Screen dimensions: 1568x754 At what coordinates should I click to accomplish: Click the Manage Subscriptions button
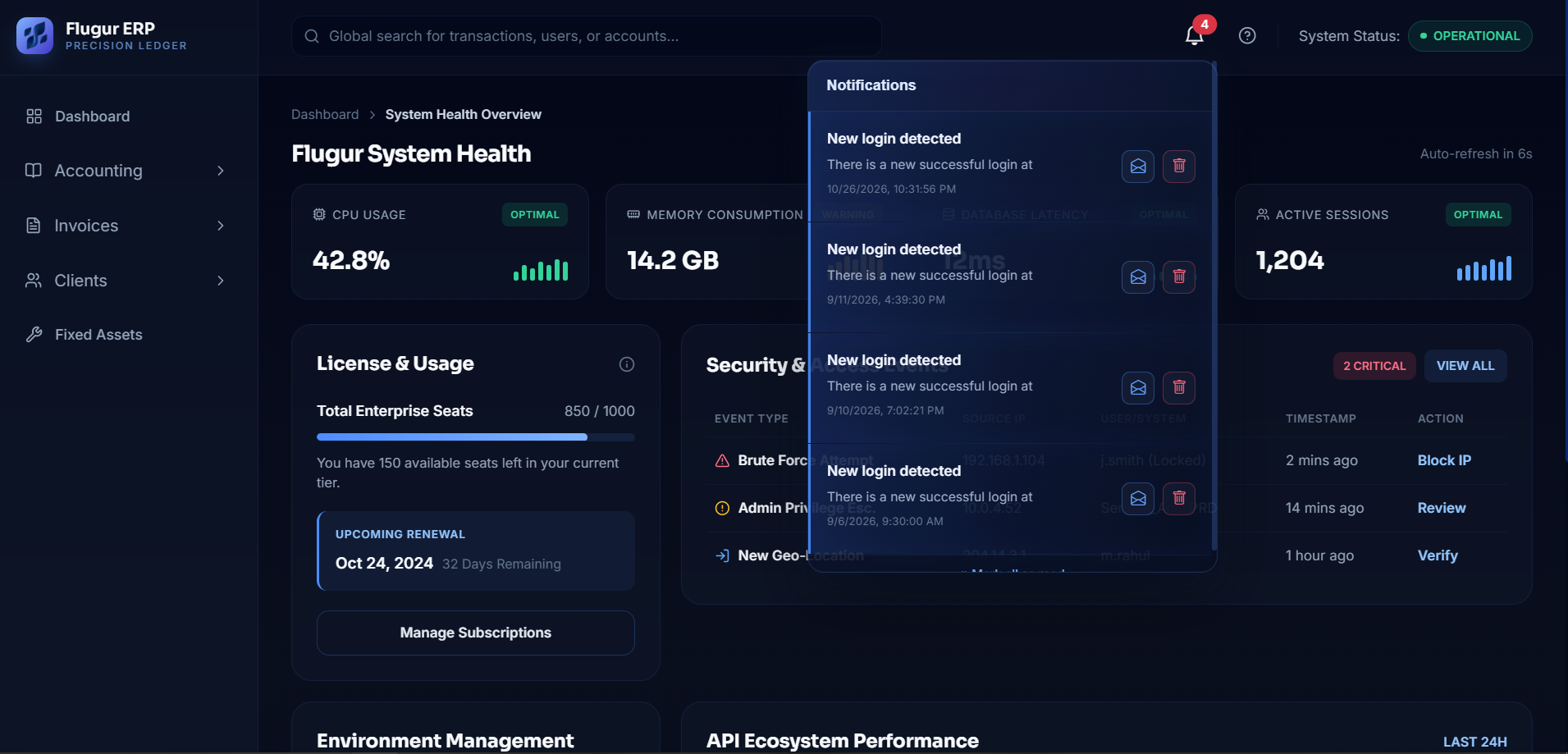coord(476,633)
